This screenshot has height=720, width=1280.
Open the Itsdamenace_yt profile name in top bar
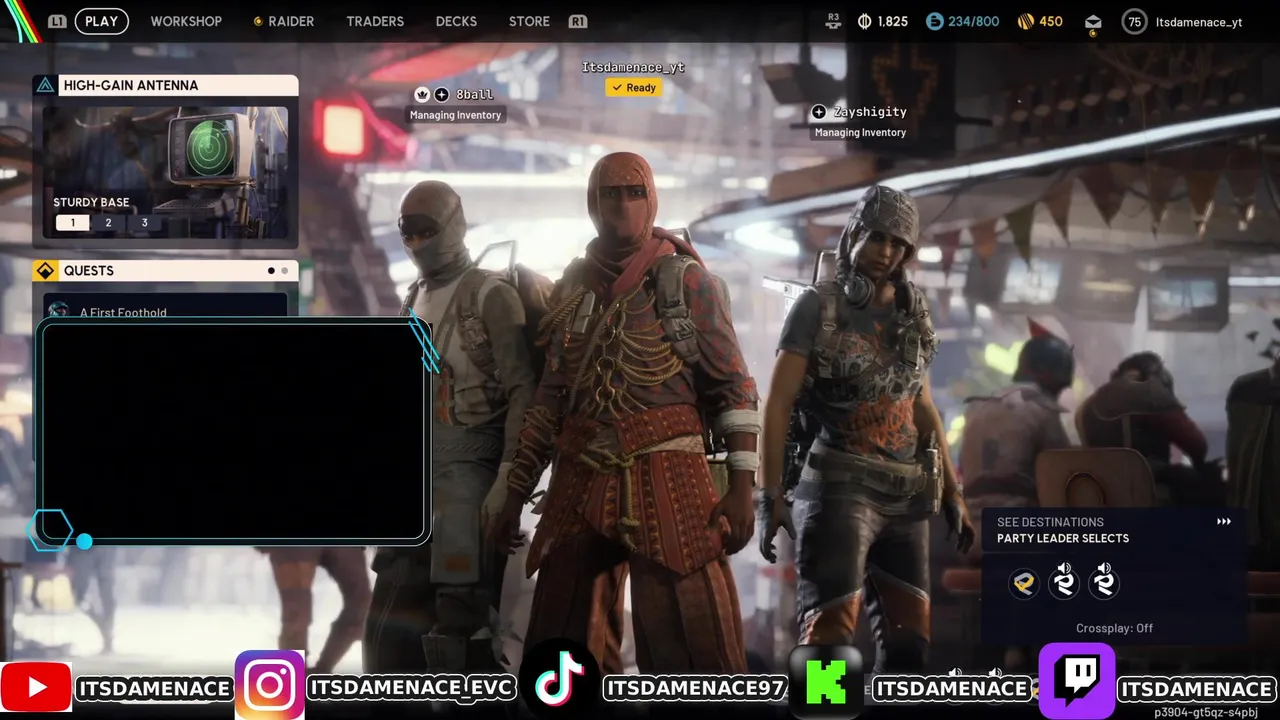click(x=1198, y=22)
